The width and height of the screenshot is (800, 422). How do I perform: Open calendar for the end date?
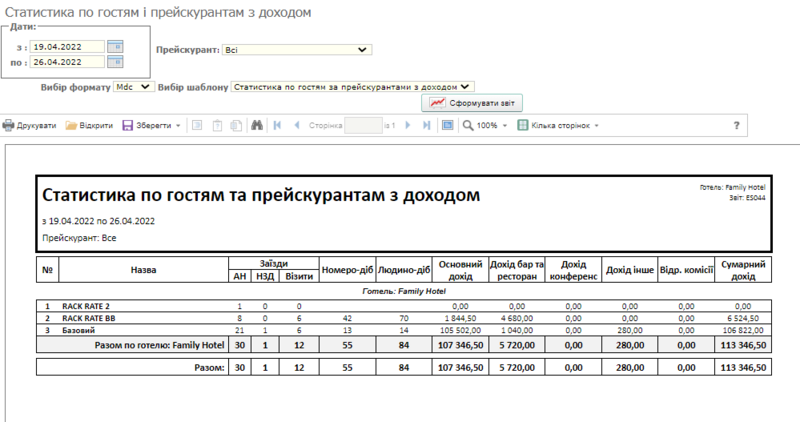[x=114, y=62]
